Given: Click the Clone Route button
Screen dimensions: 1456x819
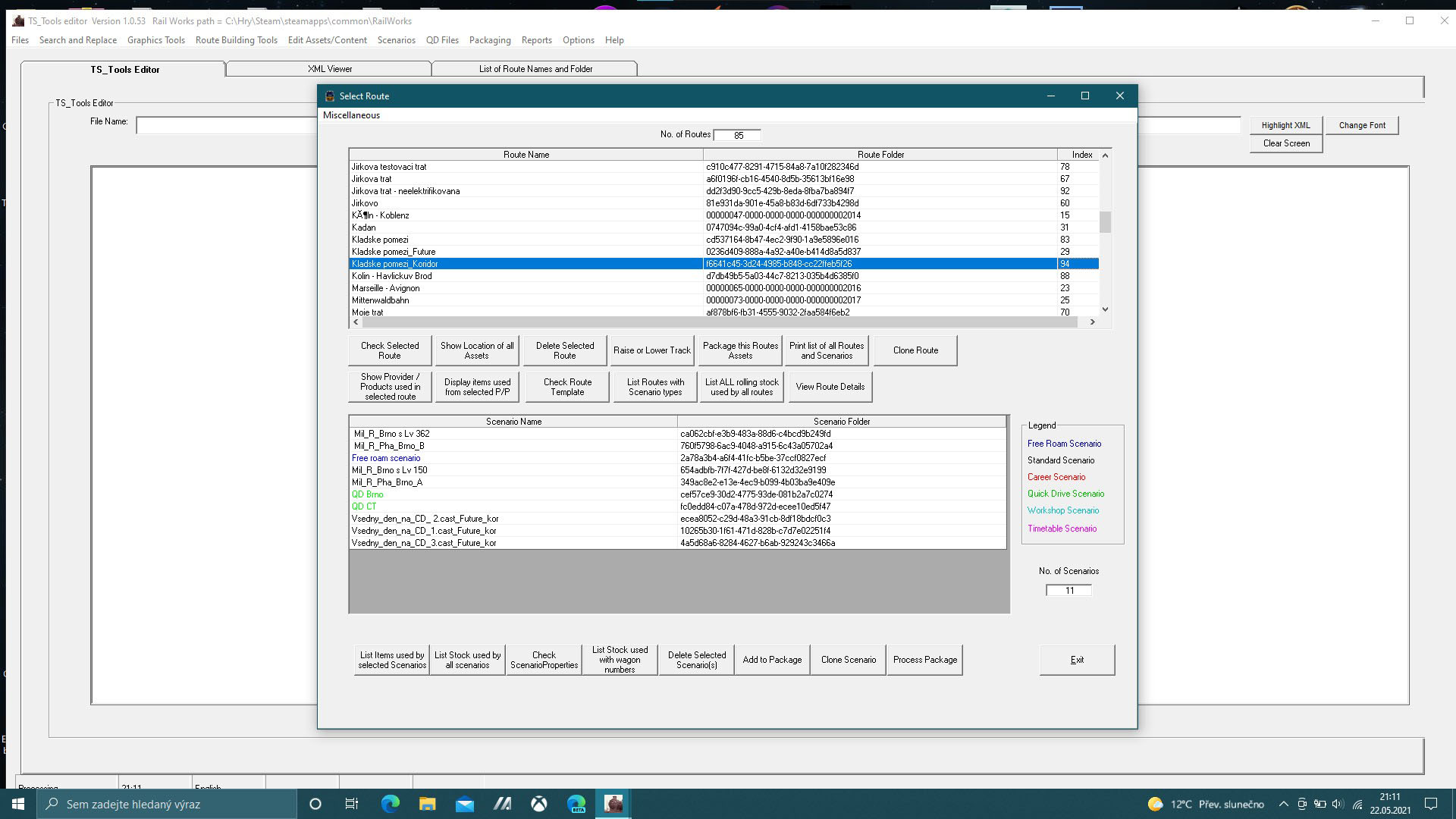Looking at the screenshot, I should pos(915,350).
